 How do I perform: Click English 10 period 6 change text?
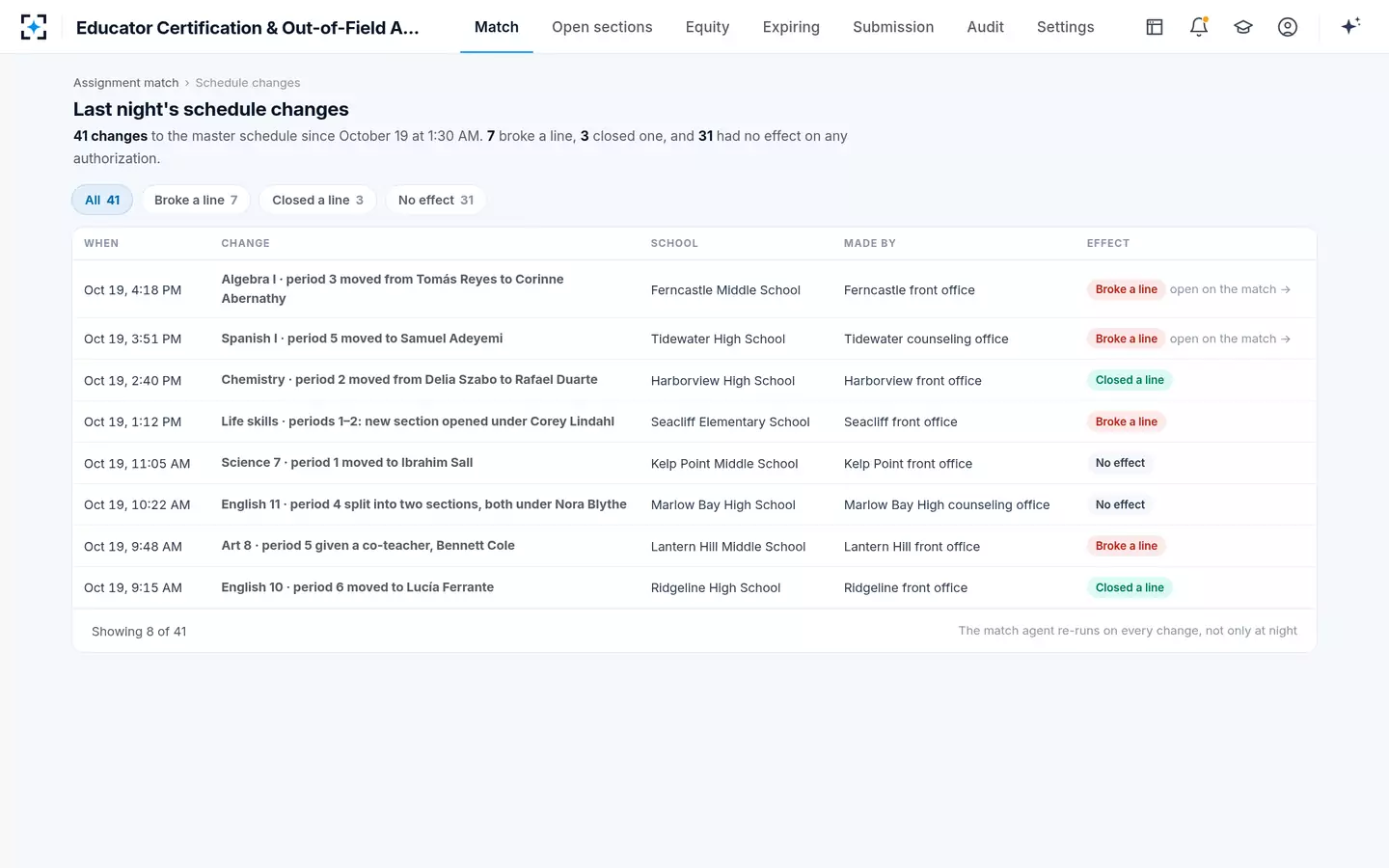pos(358,587)
